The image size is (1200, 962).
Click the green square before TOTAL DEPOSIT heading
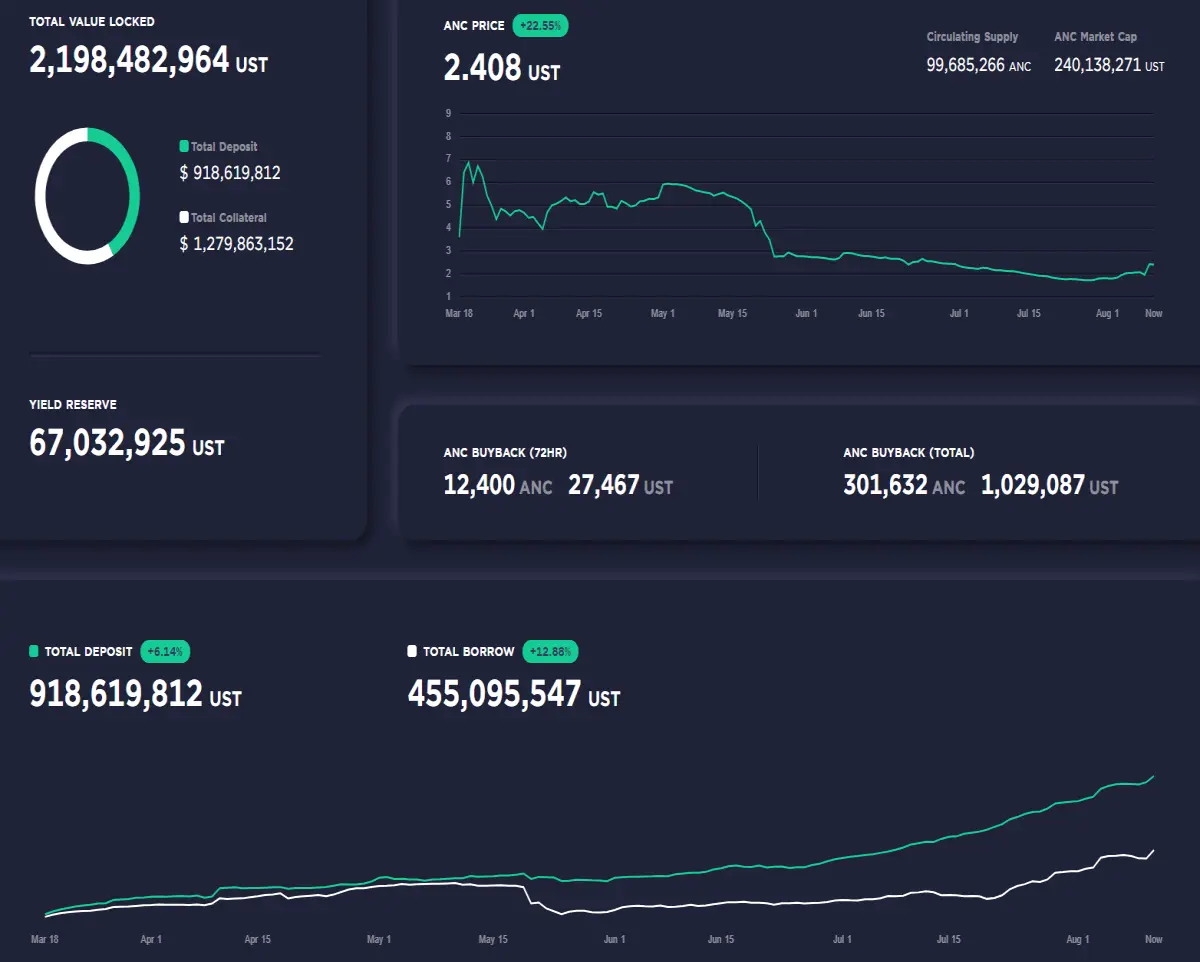[34, 651]
